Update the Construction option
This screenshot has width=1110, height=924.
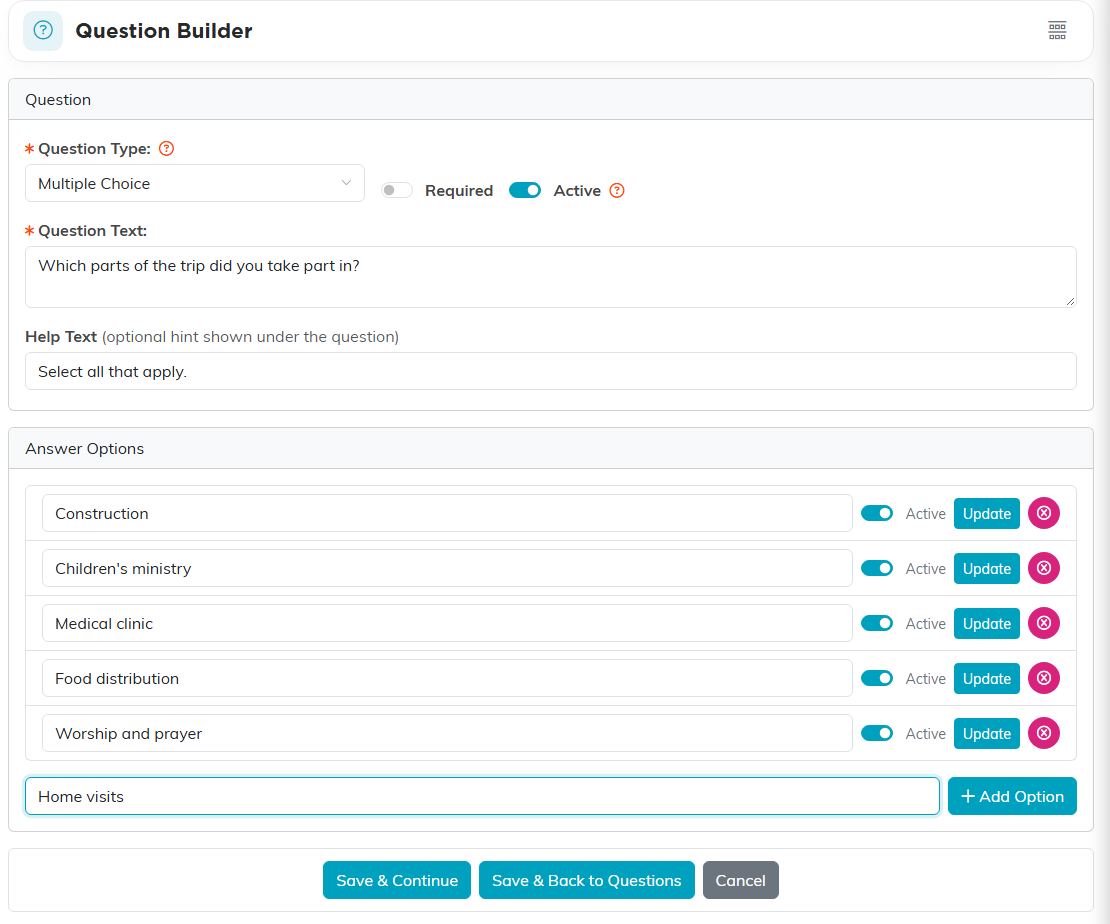click(986, 513)
